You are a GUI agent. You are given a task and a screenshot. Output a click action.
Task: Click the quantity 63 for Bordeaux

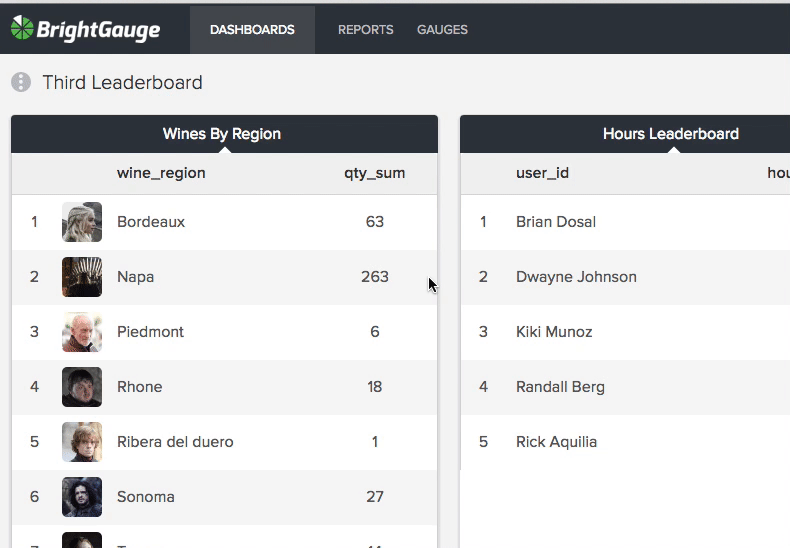[375, 222]
